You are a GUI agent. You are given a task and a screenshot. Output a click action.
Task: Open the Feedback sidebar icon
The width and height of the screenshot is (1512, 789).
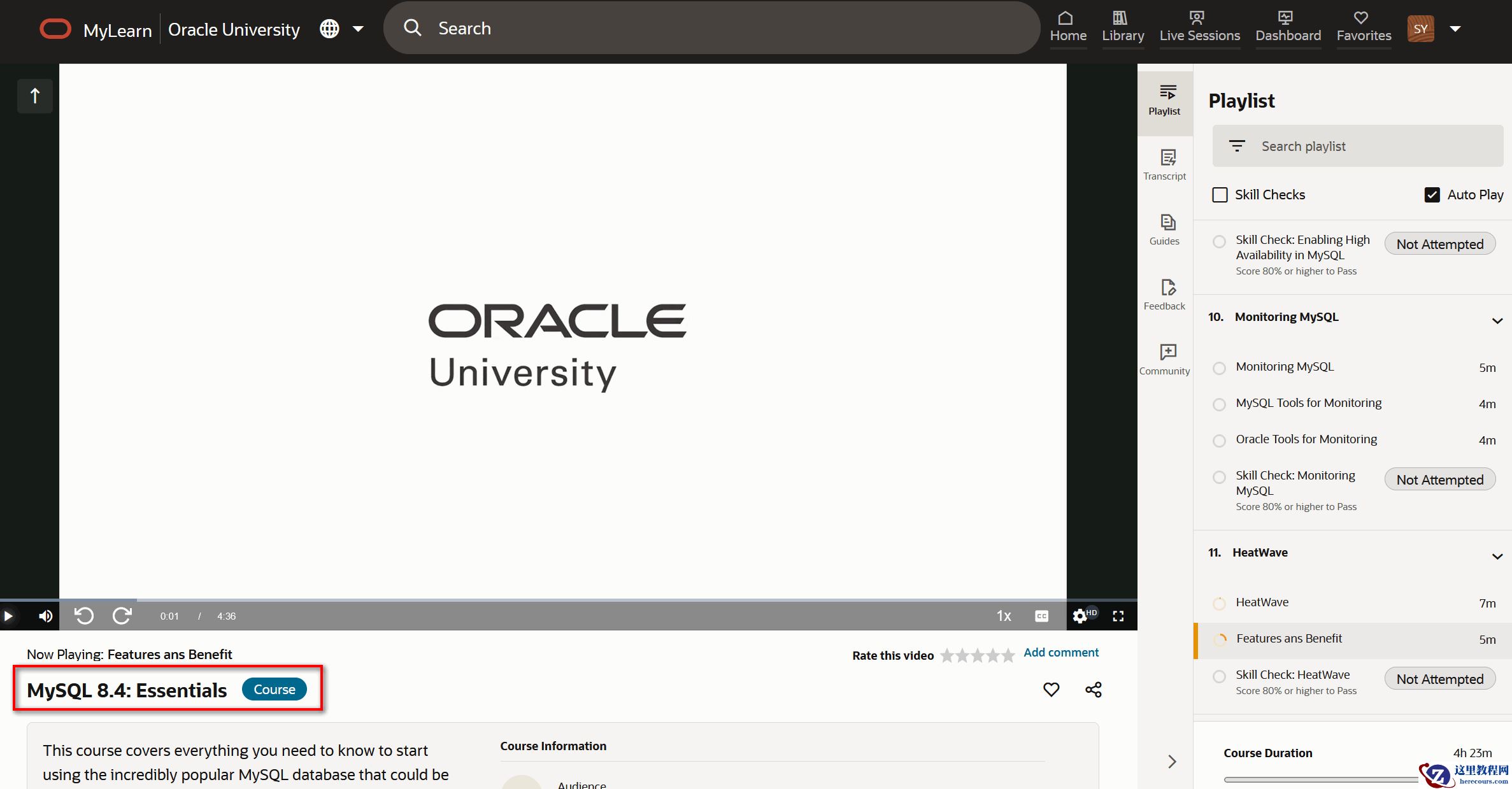[x=1167, y=294]
